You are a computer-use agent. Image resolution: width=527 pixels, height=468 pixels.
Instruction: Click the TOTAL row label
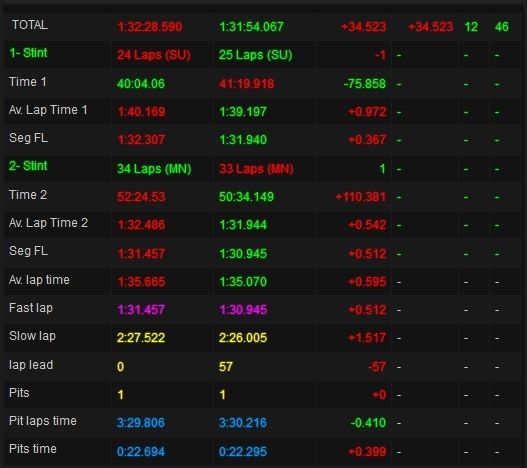(30, 25)
